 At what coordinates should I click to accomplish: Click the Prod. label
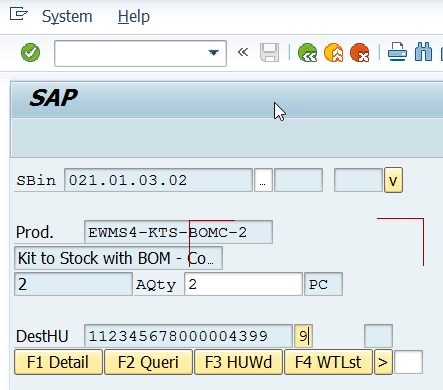tap(35, 232)
